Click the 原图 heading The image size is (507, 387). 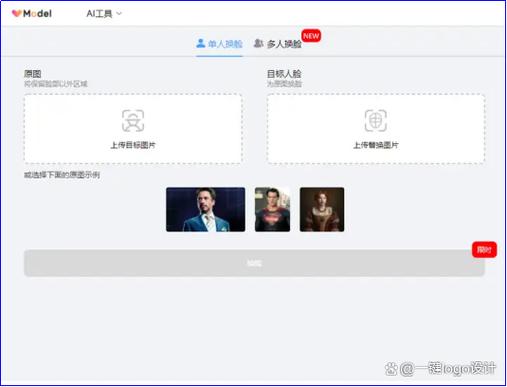point(32,74)
